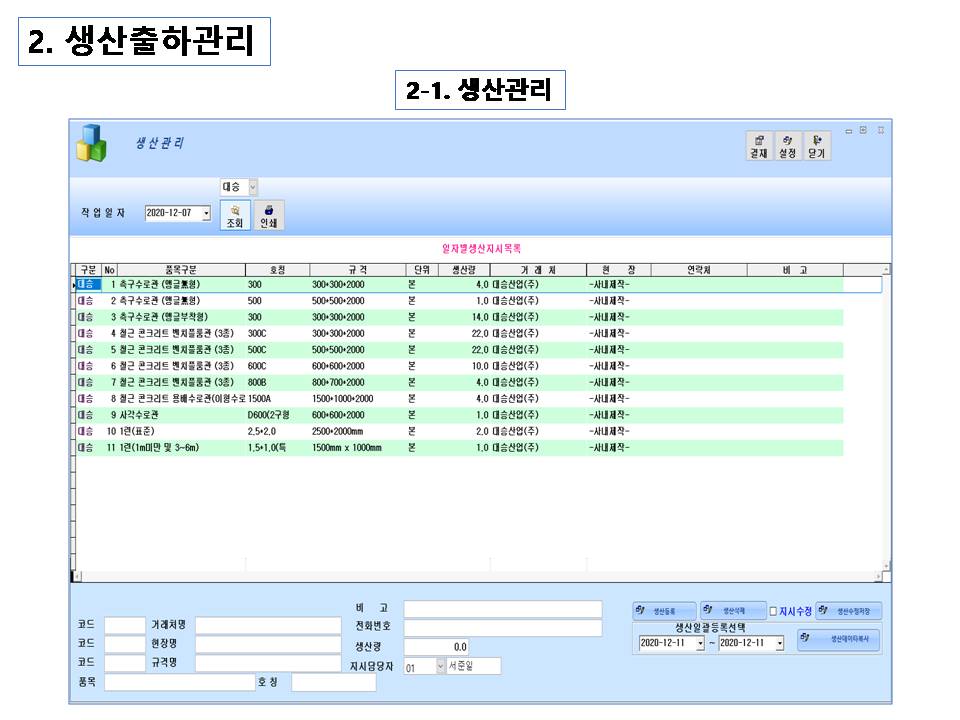This screenshot has width=960, height=720.
Task: Click the 조회 (search) button
Action: coord(235,216)
